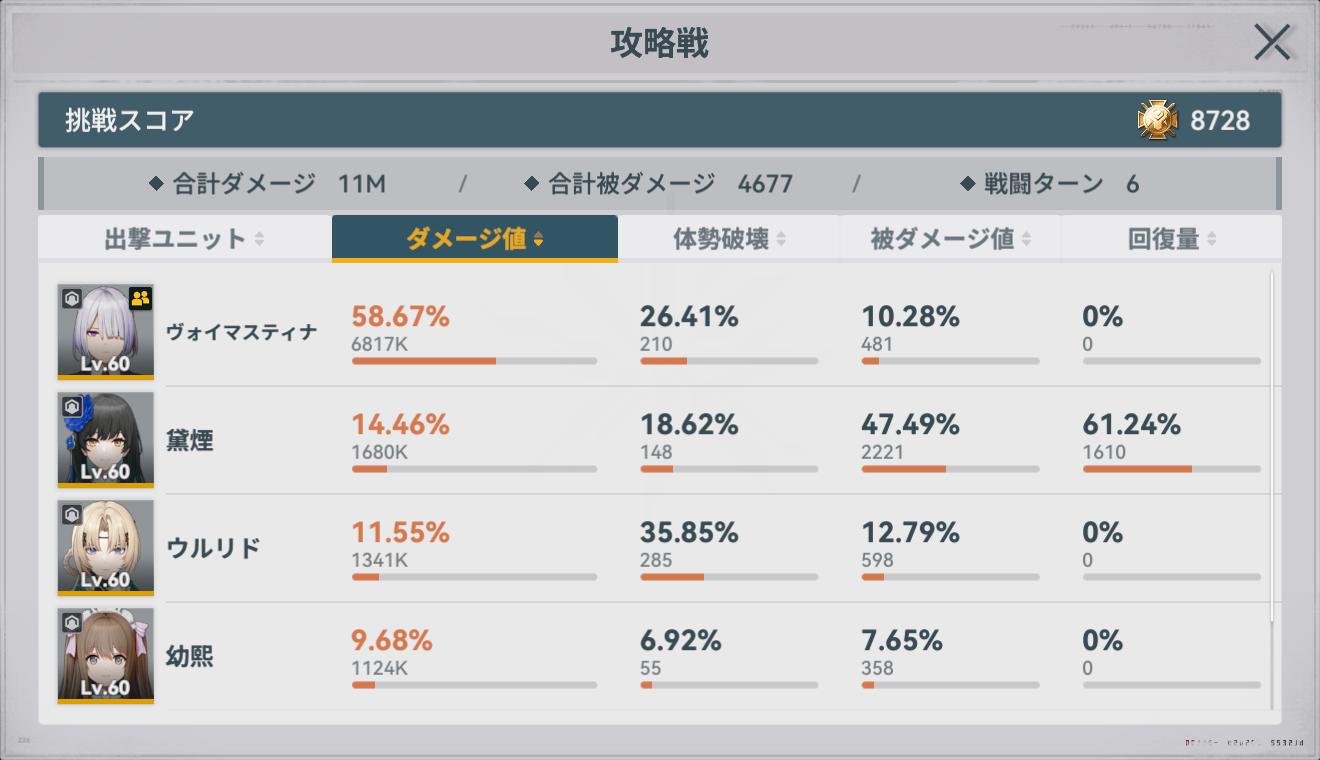Click ヴォイマスティナ's 58.67% damage bar
The height and width of the screenshot is (760, 1320).
(474, 361)
